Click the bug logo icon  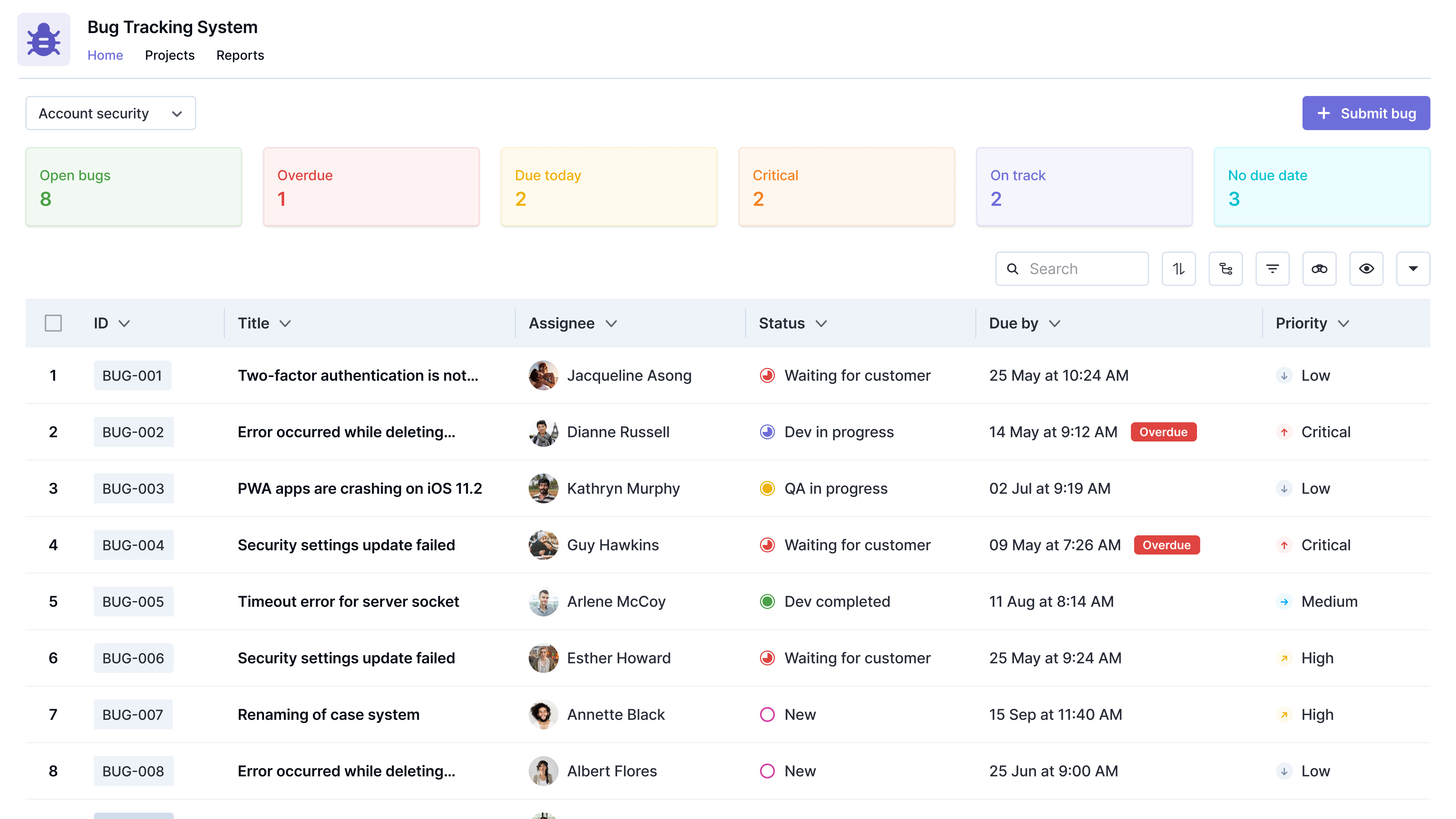(43, 40)
